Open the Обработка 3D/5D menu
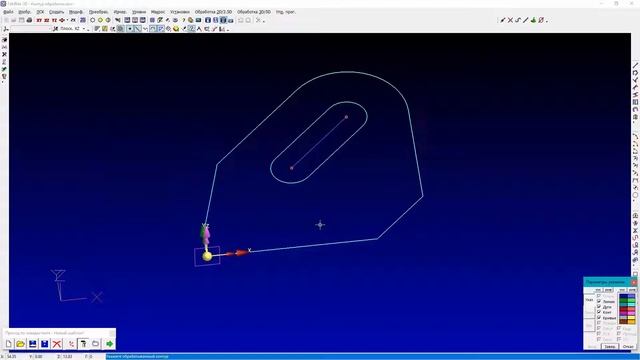The width and height of the screenshot is (640, 360). [254, 12]
